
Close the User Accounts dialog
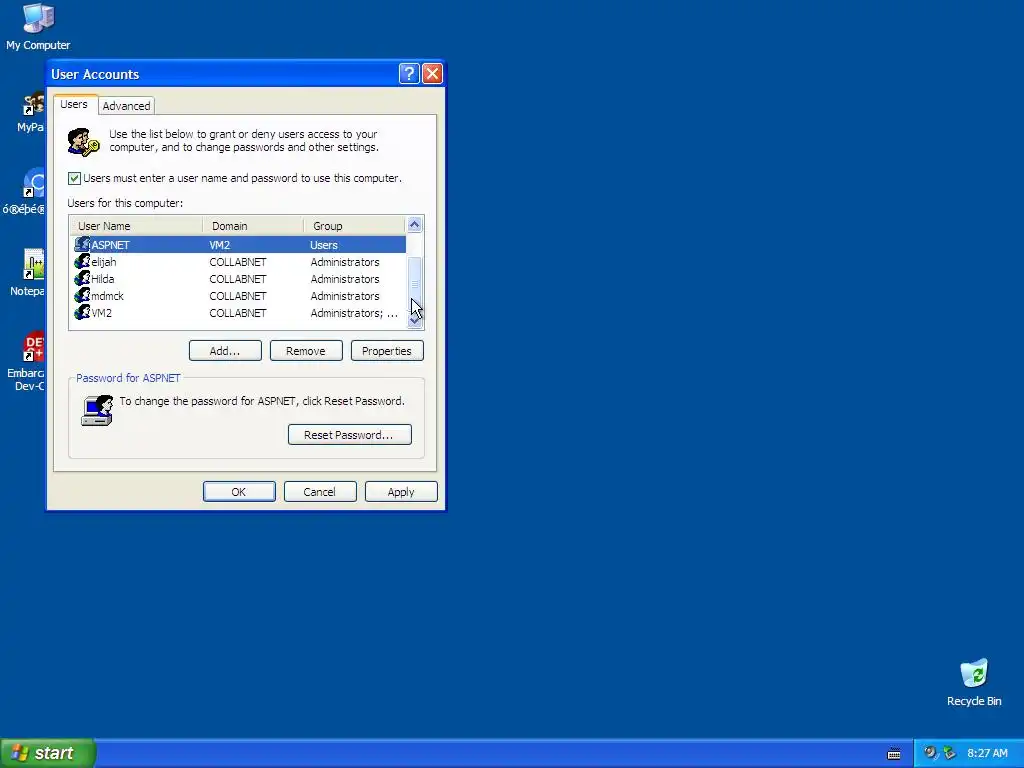pos(432,74)
